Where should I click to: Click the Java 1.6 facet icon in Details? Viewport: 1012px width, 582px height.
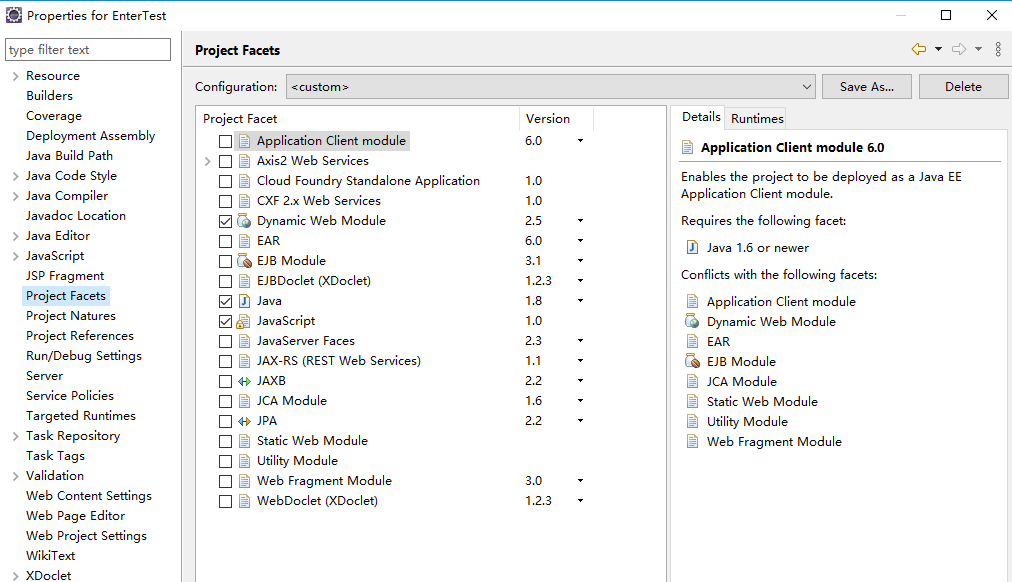695,247
